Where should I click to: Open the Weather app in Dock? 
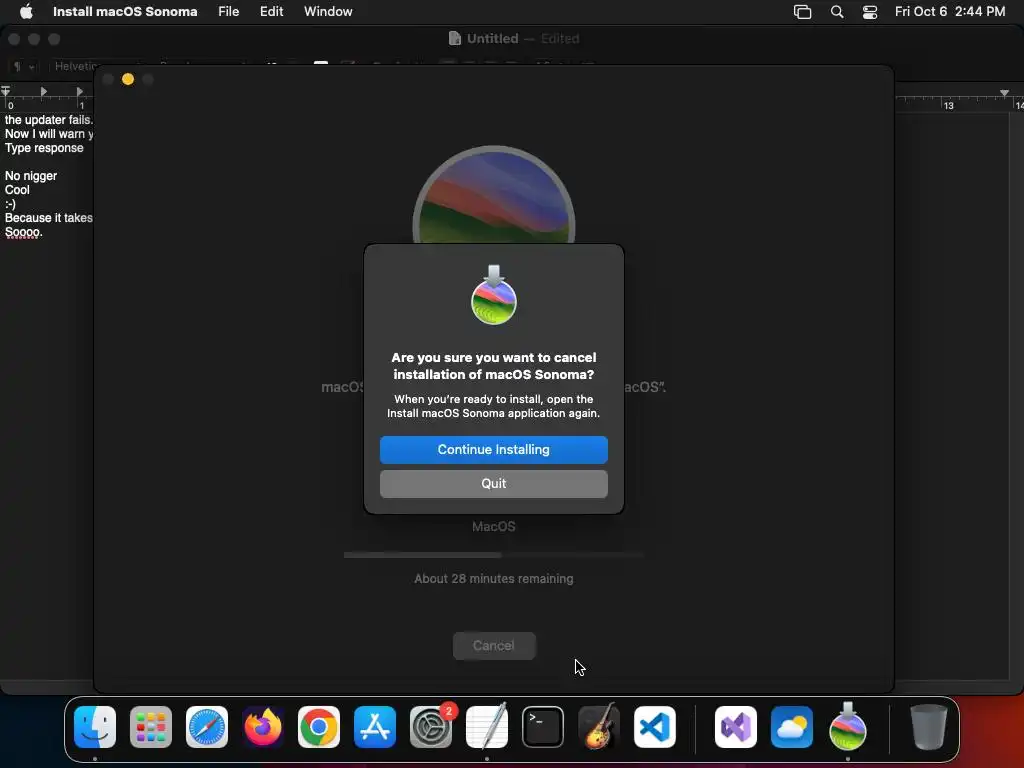coord(792,727)
